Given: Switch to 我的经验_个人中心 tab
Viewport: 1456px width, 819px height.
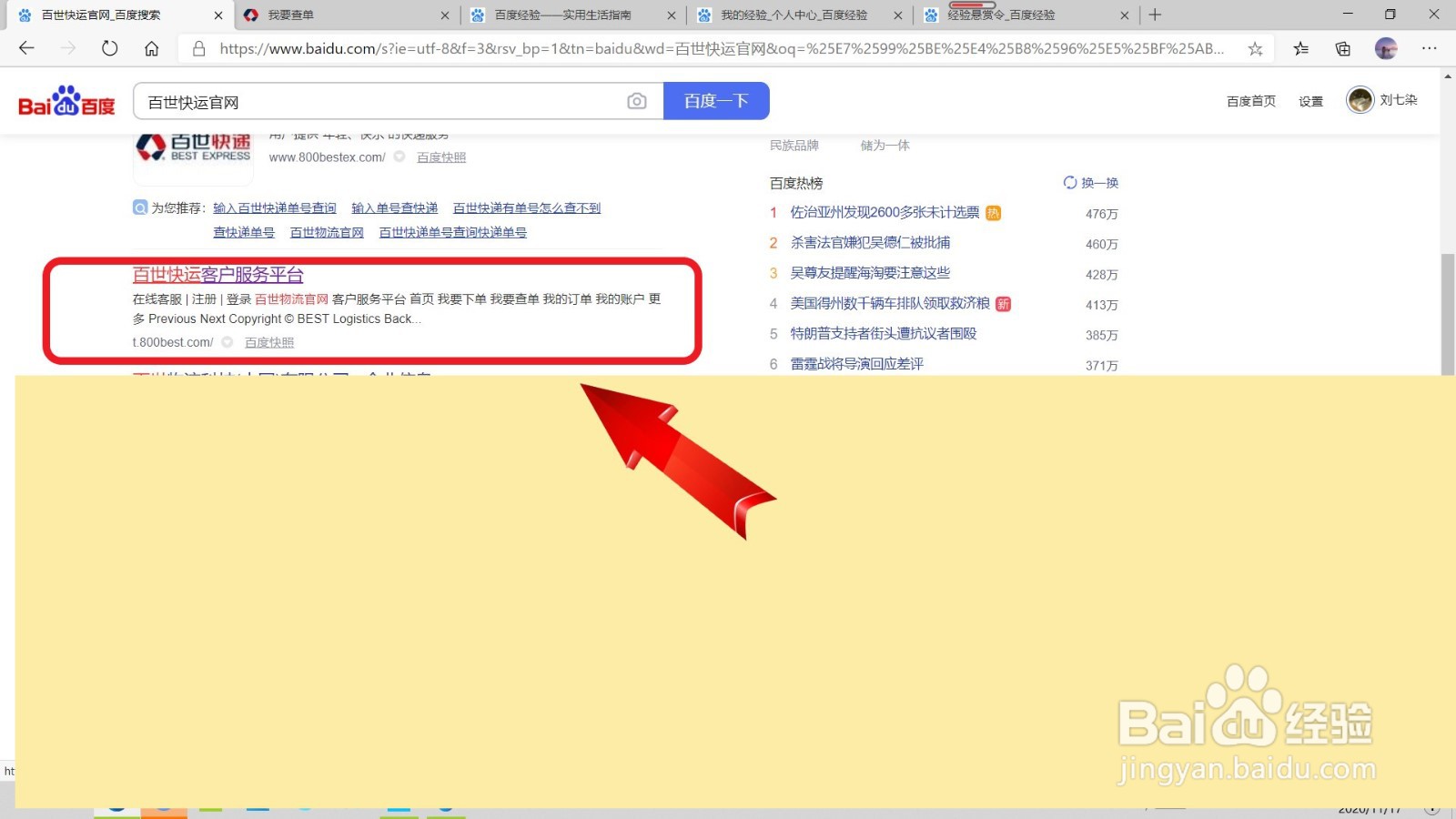Looking at the screenshot, I should pyautogui.click(x=799, y=15).
